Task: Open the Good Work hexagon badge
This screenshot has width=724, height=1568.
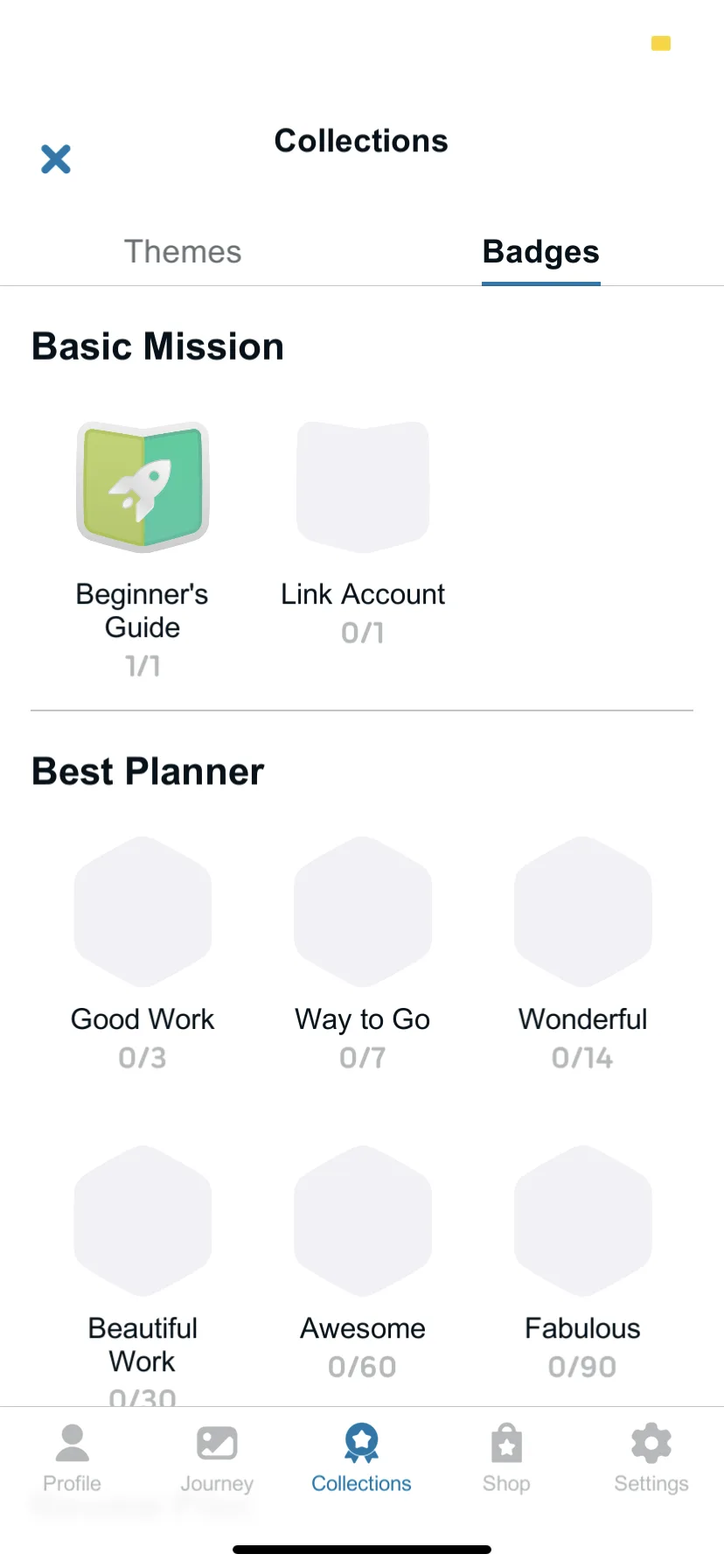Action: click(x=143, y=912)
